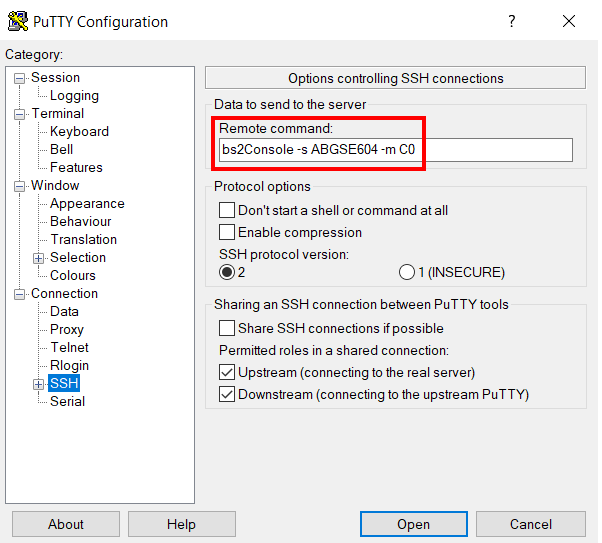Click into the Remote command text field
Image resolution: width=602 pixels, height=543 pixels.
(x=395, y=150)
